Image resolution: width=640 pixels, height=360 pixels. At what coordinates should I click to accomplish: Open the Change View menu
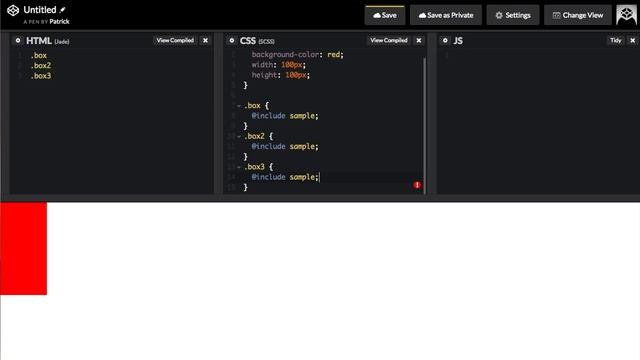click(578, 15)
